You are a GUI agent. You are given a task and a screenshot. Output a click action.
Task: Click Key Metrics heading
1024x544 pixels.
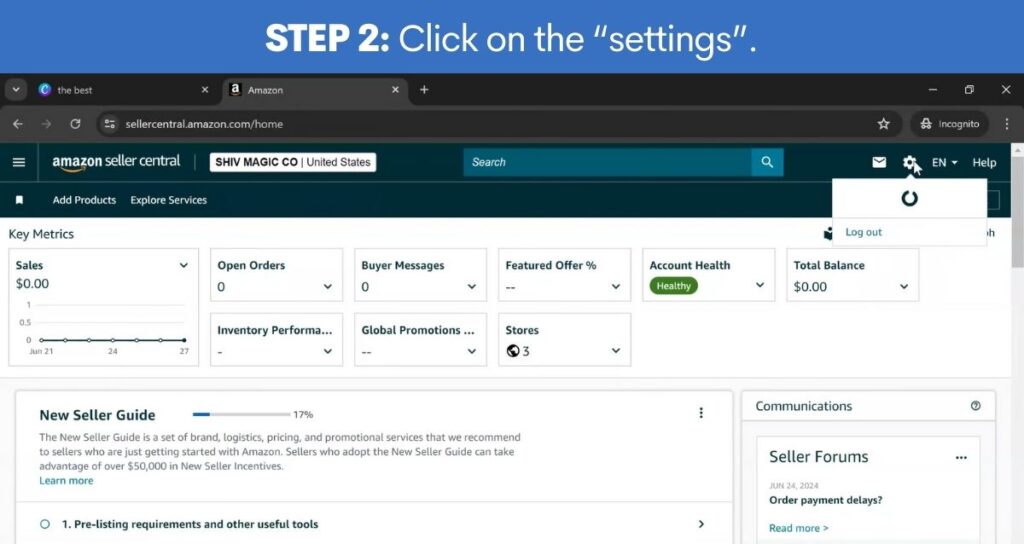click(x=41, y=234)
